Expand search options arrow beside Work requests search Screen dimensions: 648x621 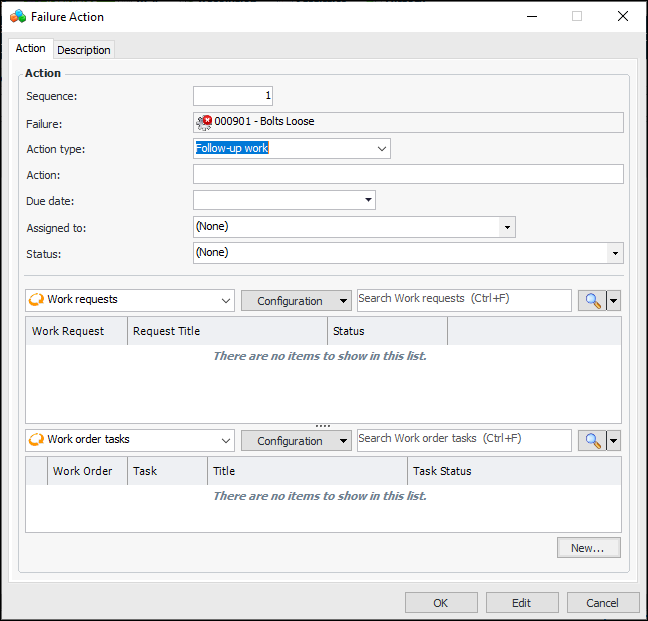pos(613,300)
